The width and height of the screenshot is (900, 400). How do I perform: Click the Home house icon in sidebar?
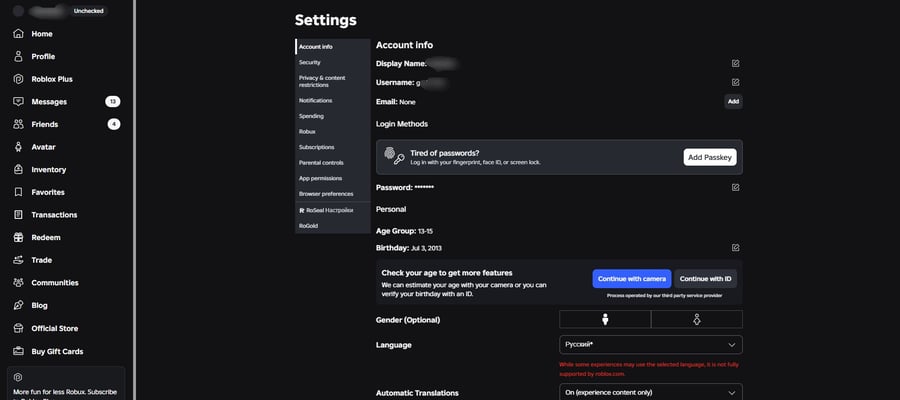pos(18,34)
